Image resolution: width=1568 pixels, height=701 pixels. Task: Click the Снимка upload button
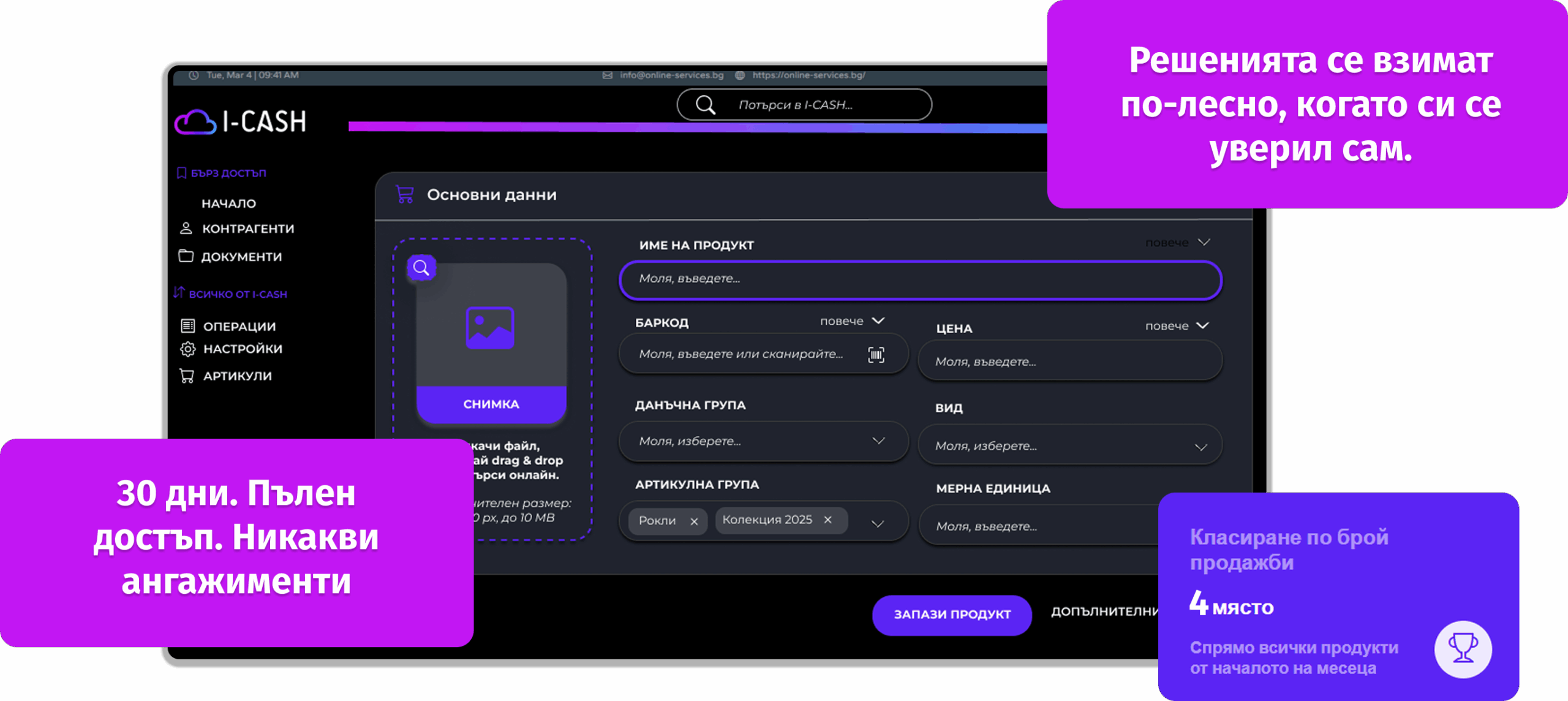(491, 404)
